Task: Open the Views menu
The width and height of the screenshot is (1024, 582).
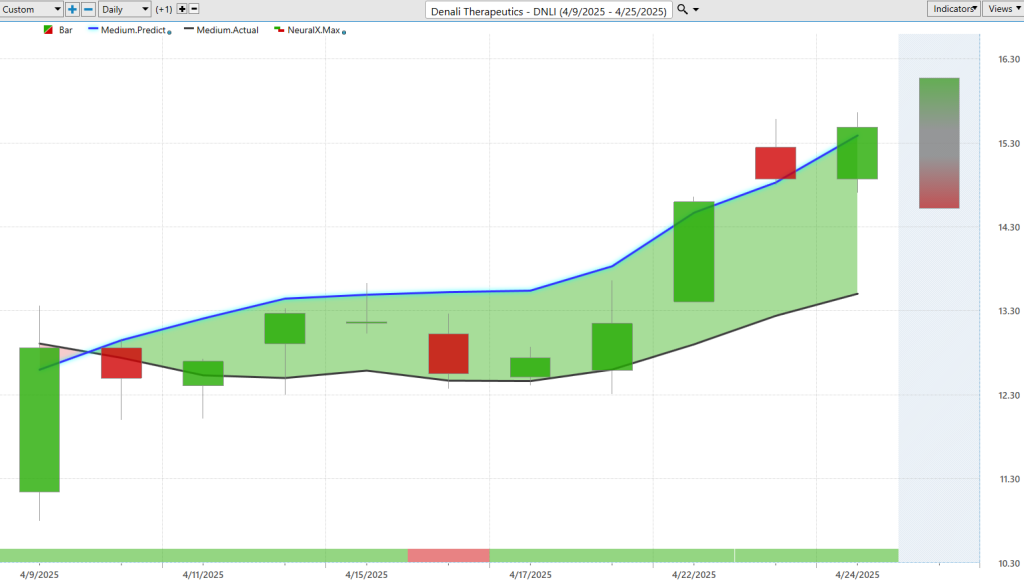Action: click(x=1002, y=9)
